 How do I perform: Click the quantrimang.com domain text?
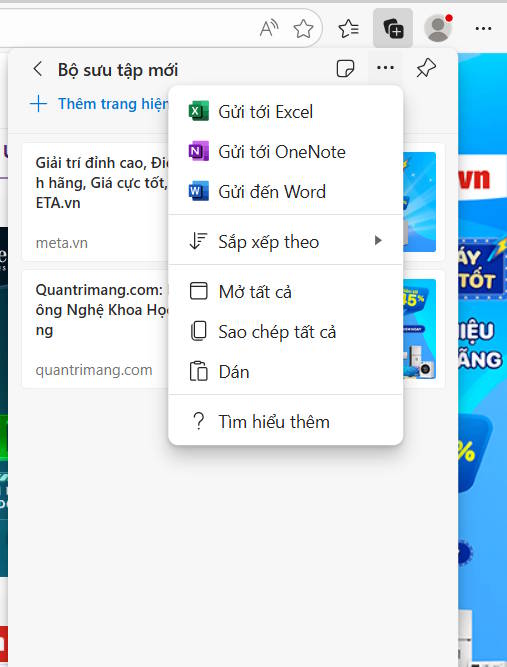(94, 370)
